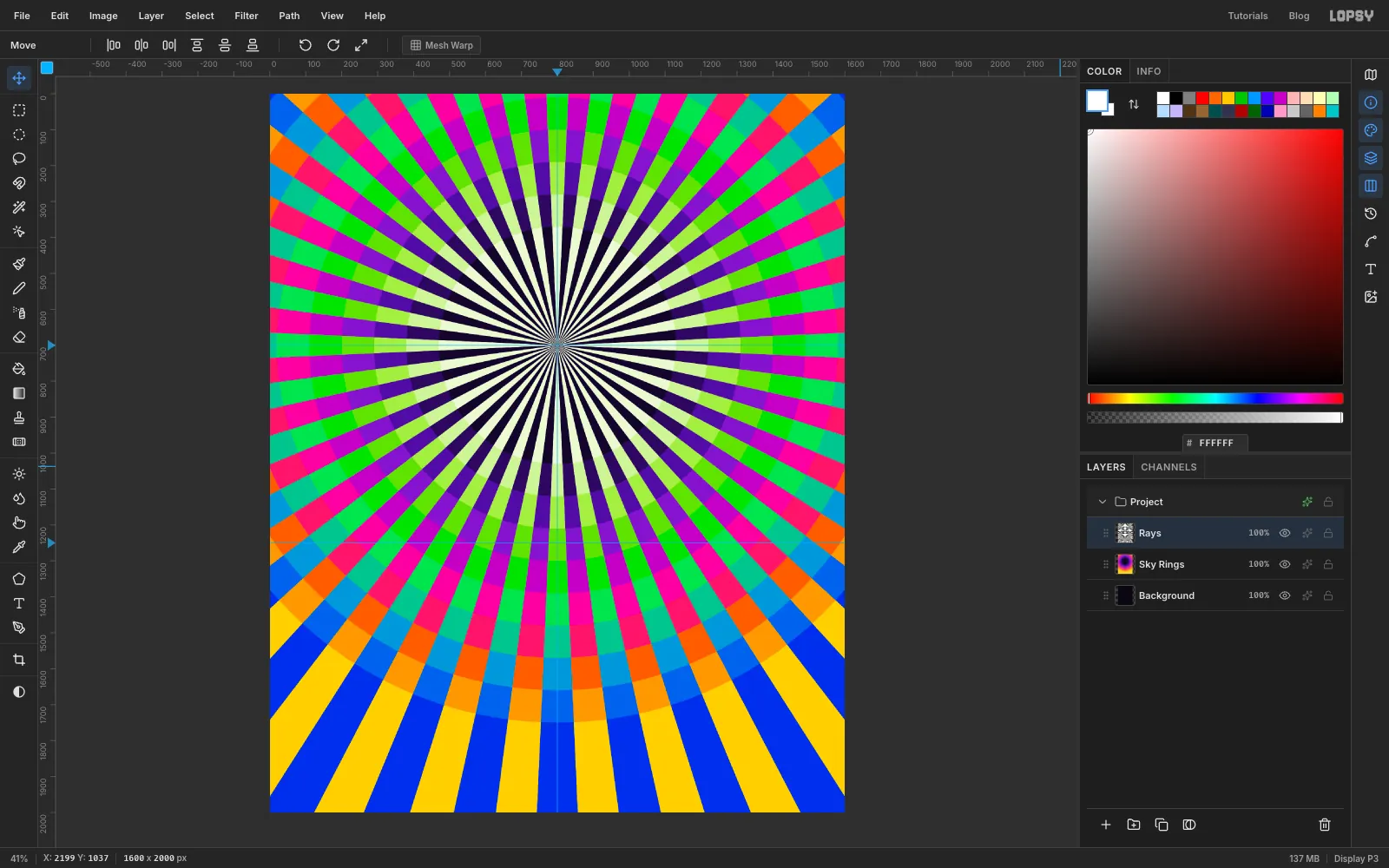Lock the Rays layer
The image size is (1389, 868).
click(x=1328, y=533)
